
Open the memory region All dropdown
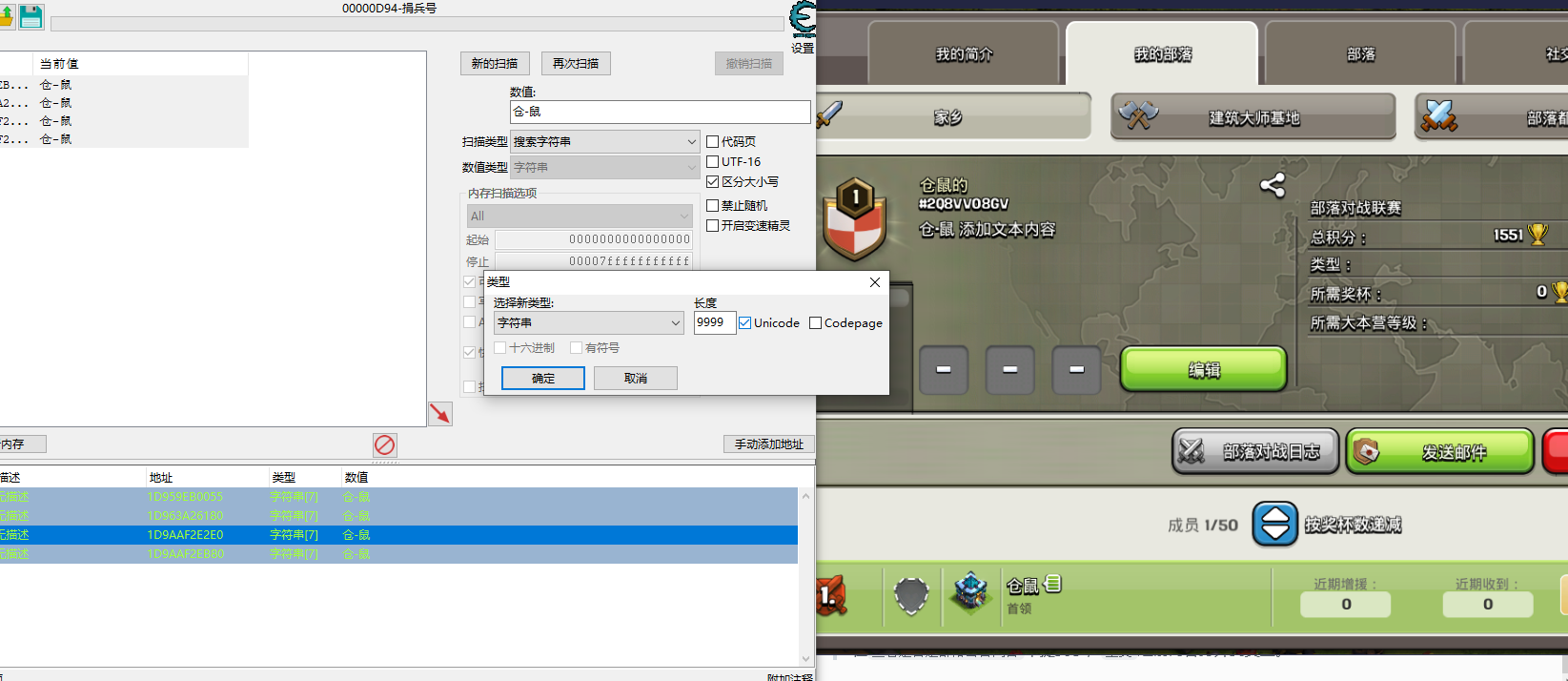pos(580,216)
